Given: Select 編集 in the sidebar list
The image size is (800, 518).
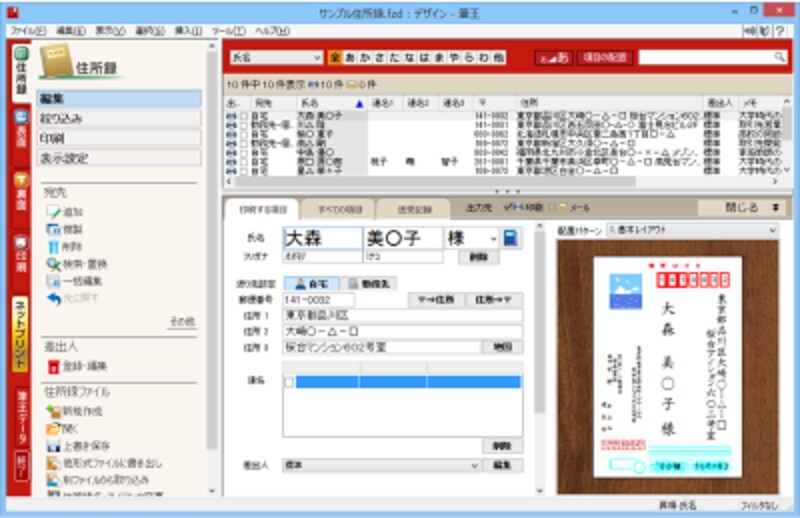Looking at the screenshot, I should (x=119, y=98).
